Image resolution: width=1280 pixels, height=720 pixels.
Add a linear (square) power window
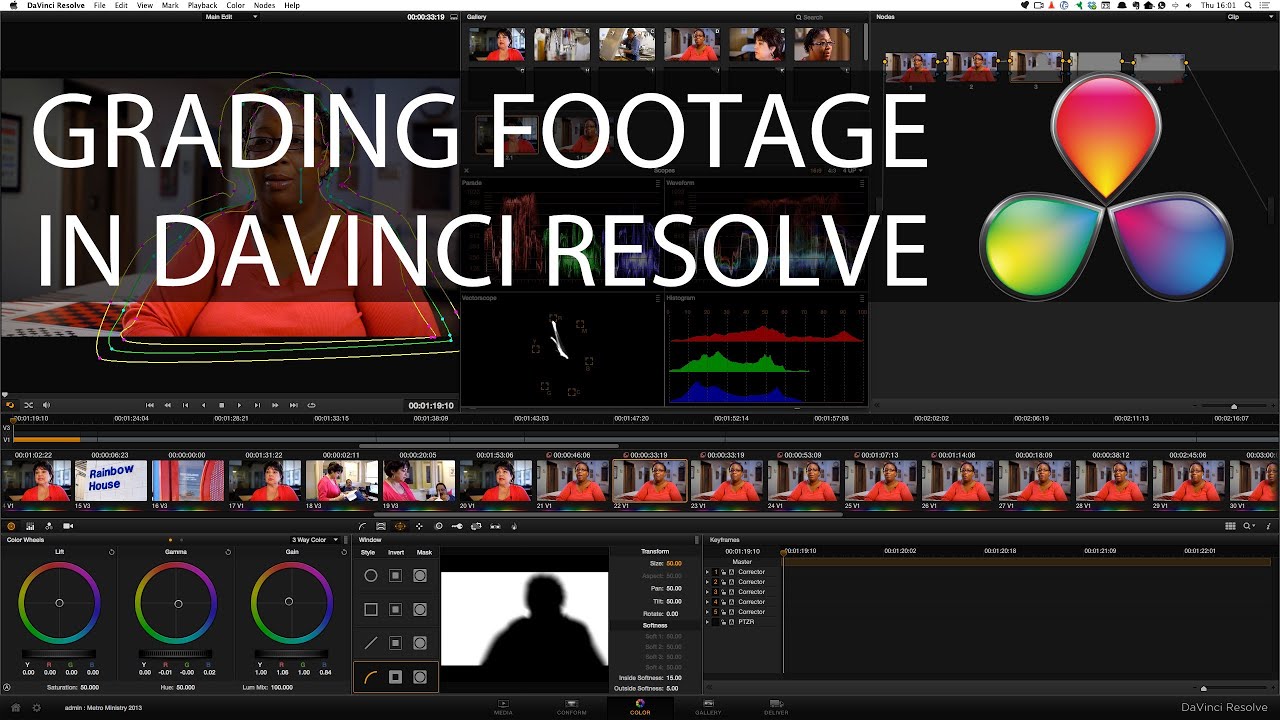pos(370,609)
